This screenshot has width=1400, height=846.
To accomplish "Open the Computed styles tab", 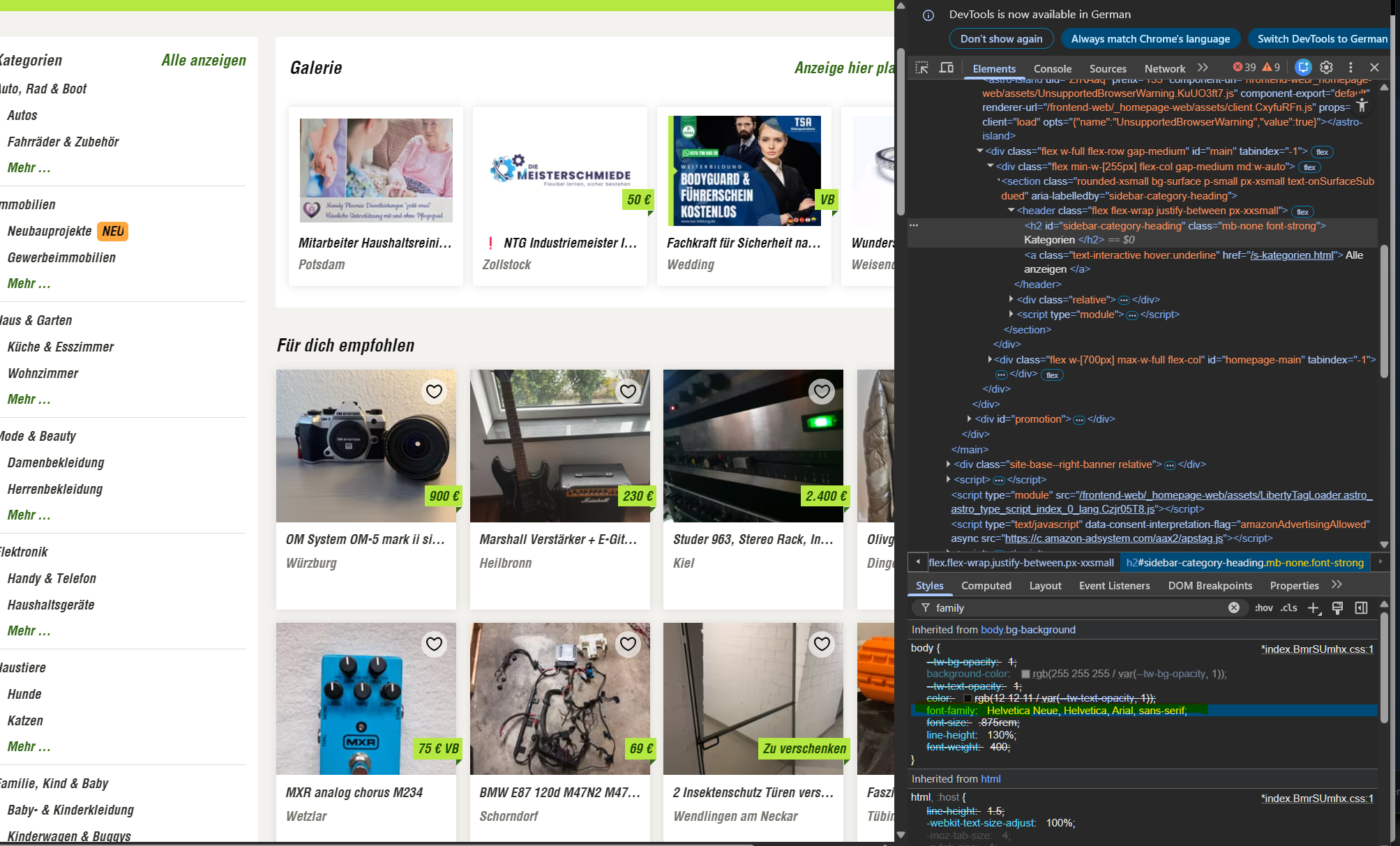I will (986, 586).
